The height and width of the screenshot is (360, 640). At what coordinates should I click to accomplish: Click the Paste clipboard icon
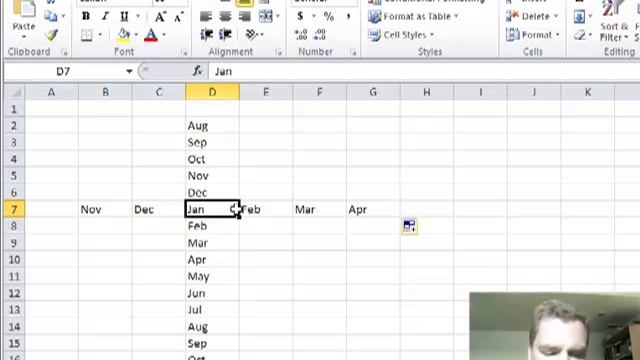tap(24, 8)
